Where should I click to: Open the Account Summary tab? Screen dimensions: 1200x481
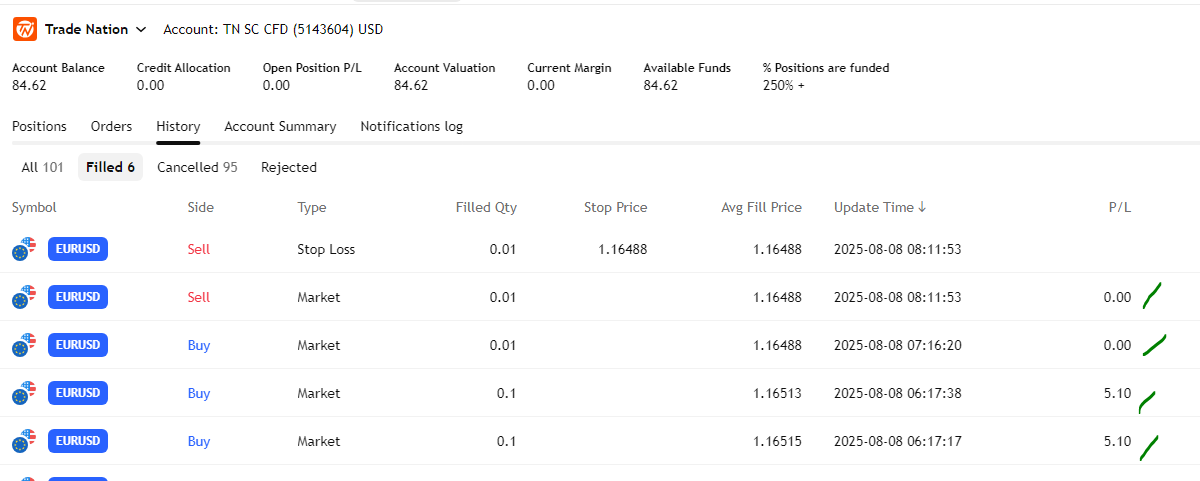click(280, 126)
